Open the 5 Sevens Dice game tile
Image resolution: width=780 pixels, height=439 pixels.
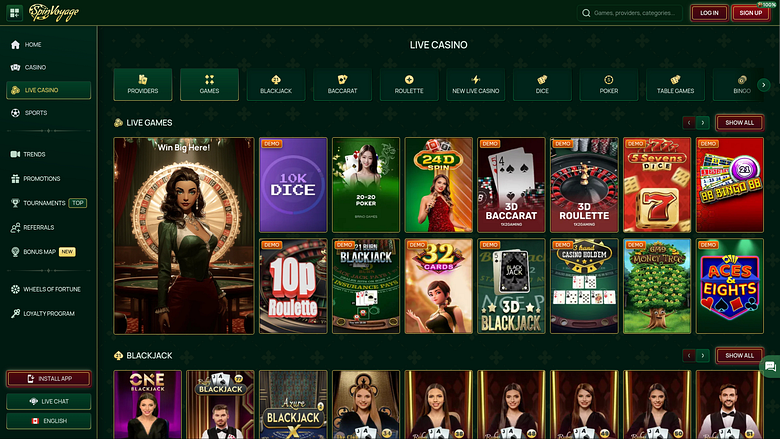tap(657, 185)
